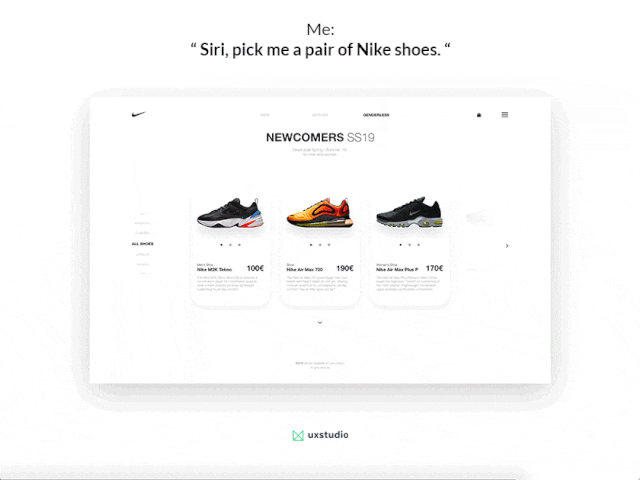Switch to the Women tab
The width and height of the screenshot is (640, 480).
320,115
